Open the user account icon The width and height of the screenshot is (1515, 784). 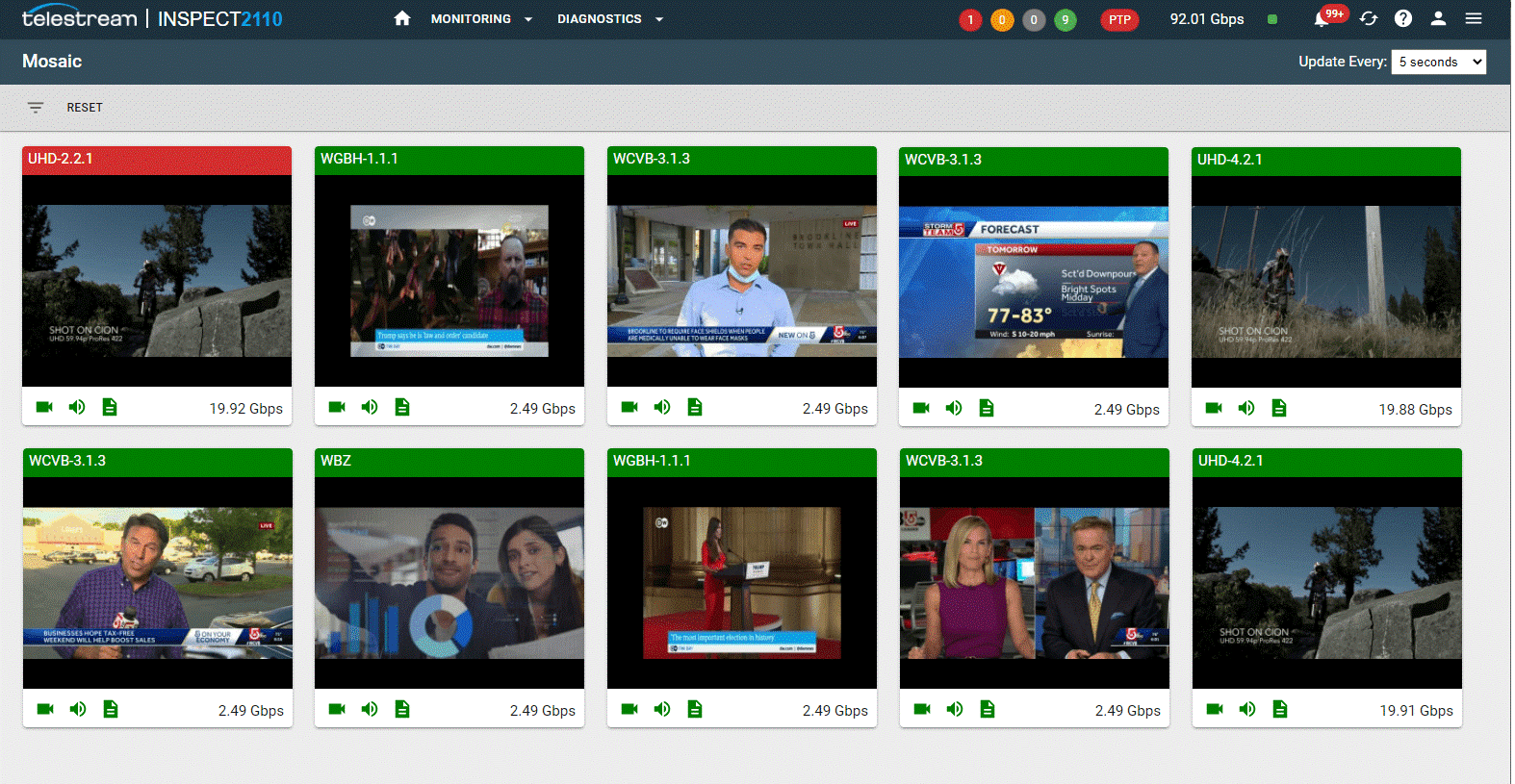1438,18
